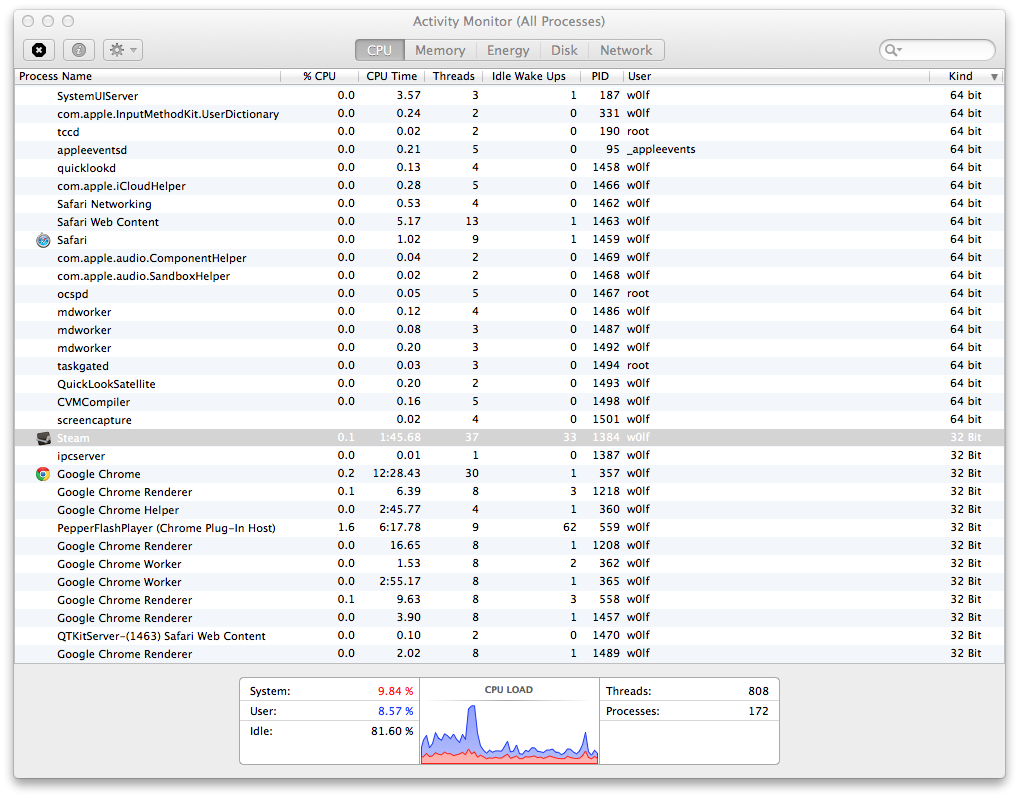Click the Processes count 172
The width and height of the screenshot is (1019, 798).
click(758, 711)
